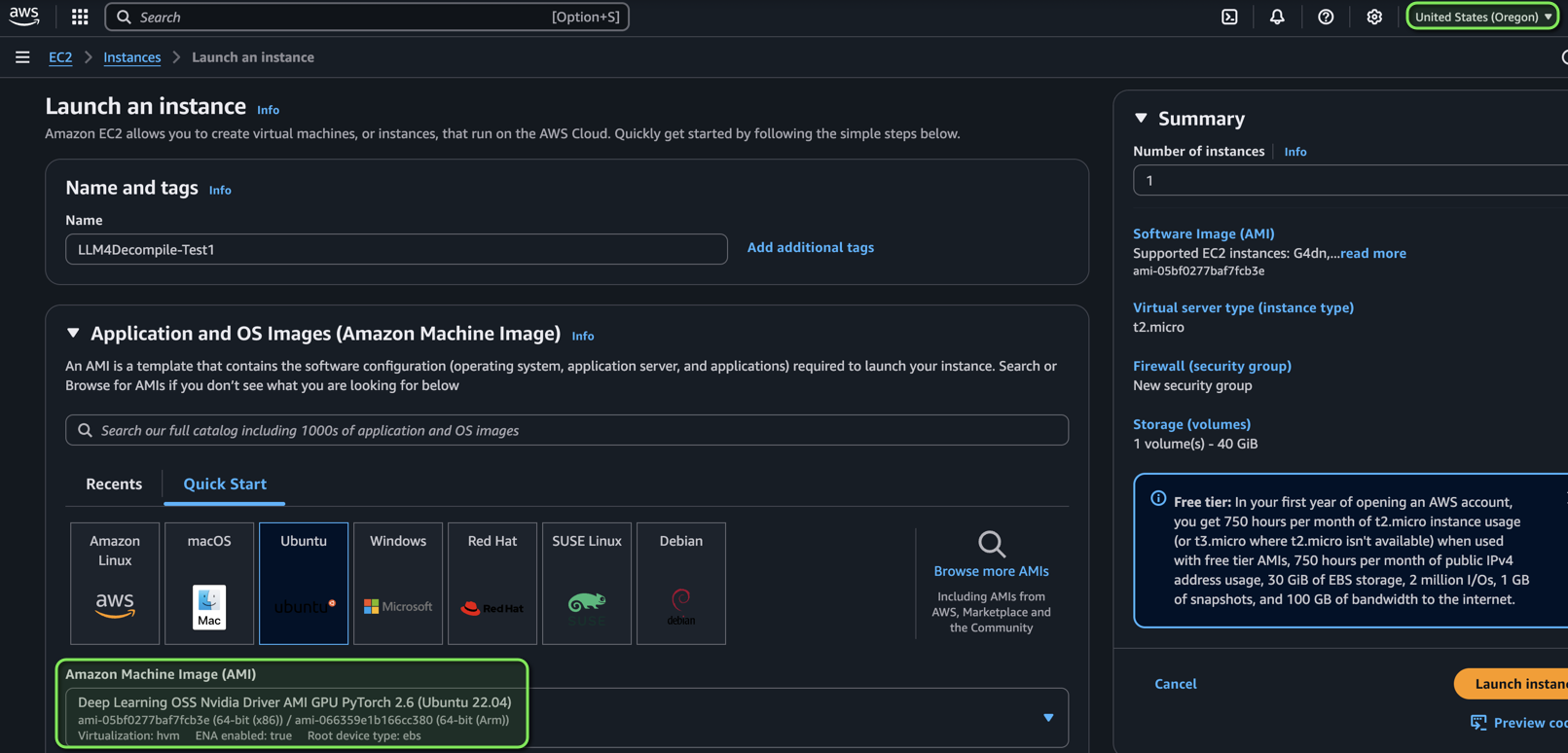
Task: Switch to the Recents tab
Action: [114, 484]
